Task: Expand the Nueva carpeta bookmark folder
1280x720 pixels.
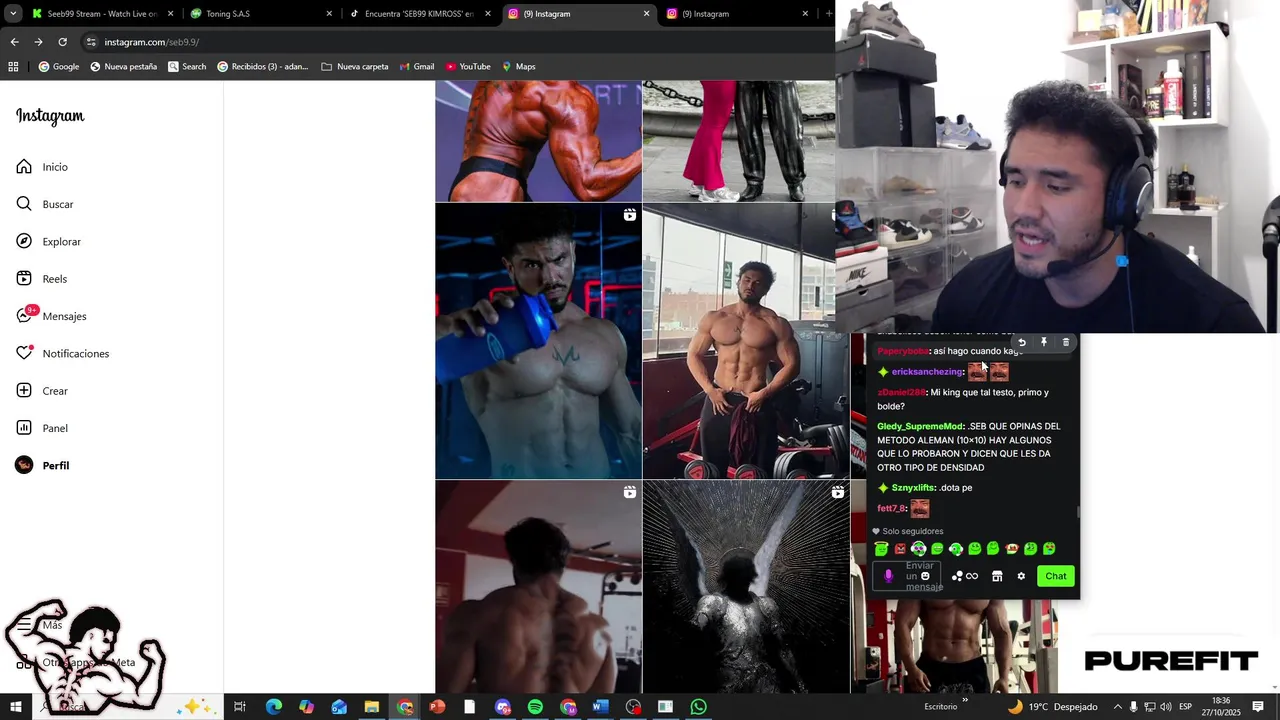Action: point(355,67)
